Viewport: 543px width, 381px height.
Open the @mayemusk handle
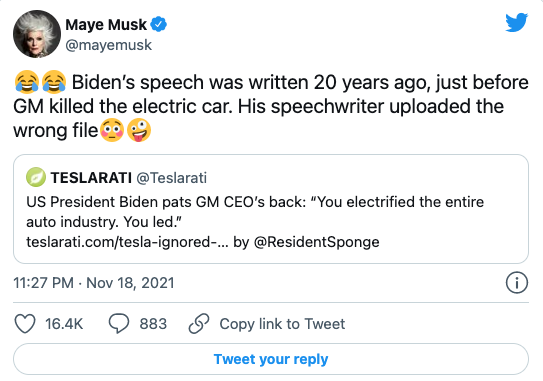point(108,45)
